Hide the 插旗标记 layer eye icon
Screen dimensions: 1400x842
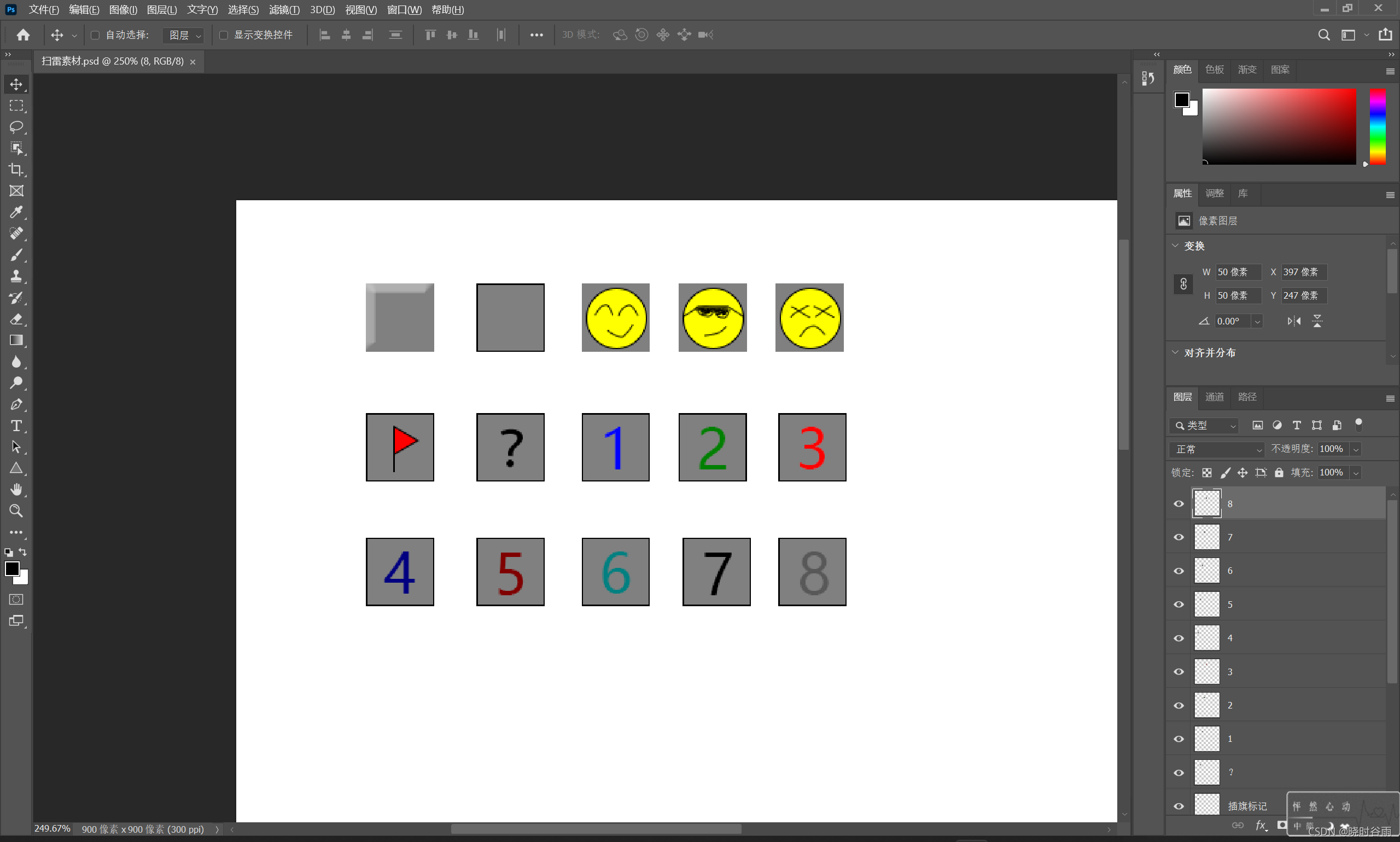[1179, 806]
